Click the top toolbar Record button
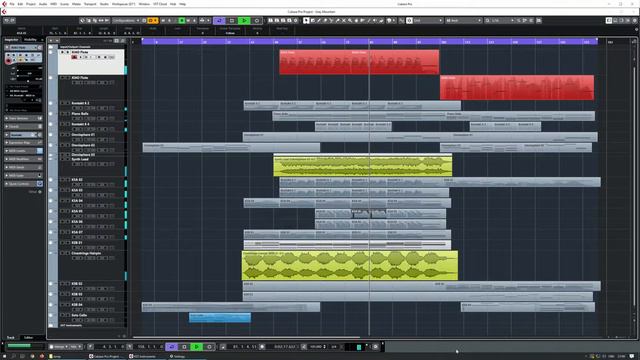Image resolution: width=640 pixels, height=360 pixels. tap(257, 20)
